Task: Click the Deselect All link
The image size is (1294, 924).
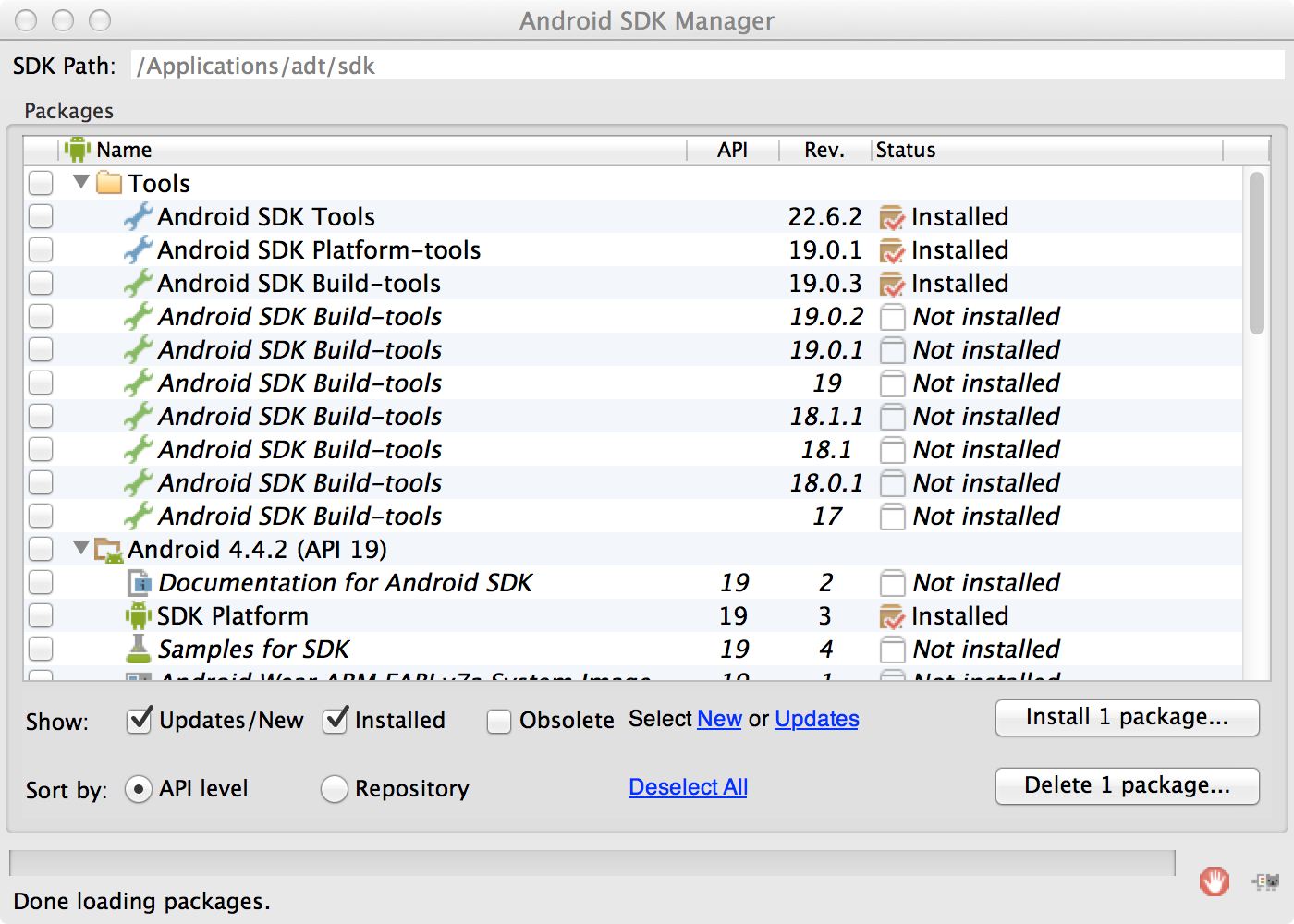Action: click(x=688, y=787)
